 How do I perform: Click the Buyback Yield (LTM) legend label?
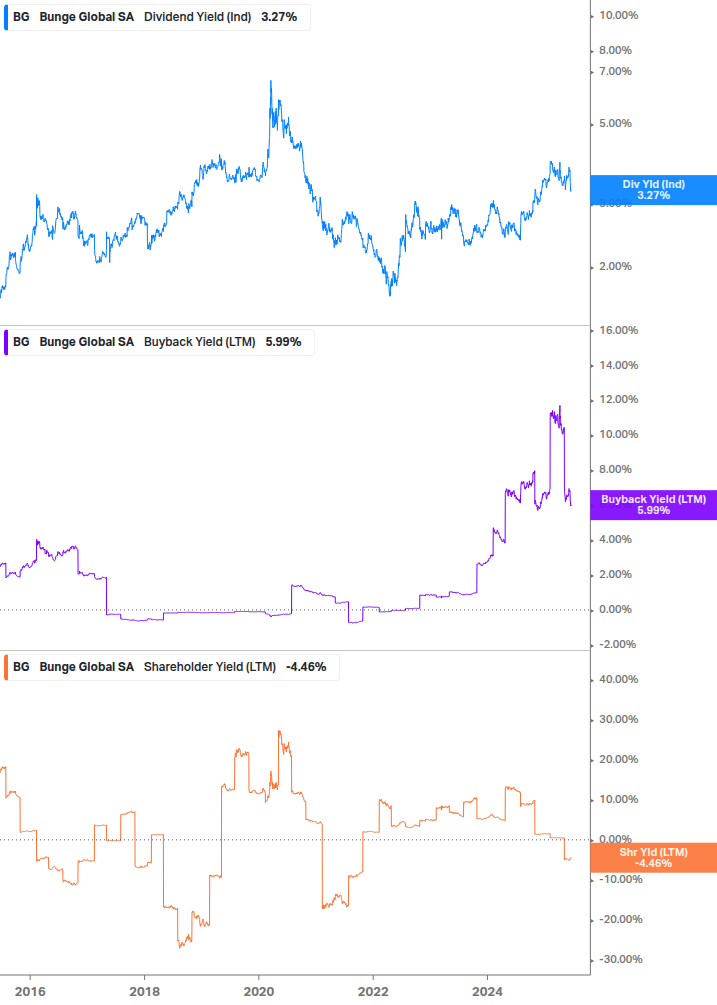[x=199, y=342]
